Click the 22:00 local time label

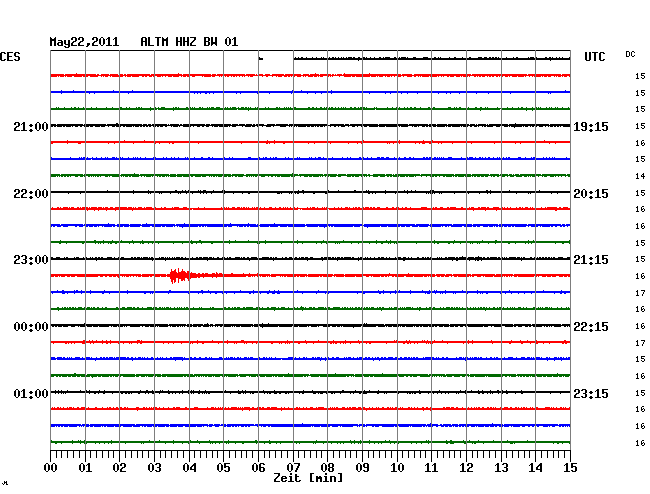(31, 194)
